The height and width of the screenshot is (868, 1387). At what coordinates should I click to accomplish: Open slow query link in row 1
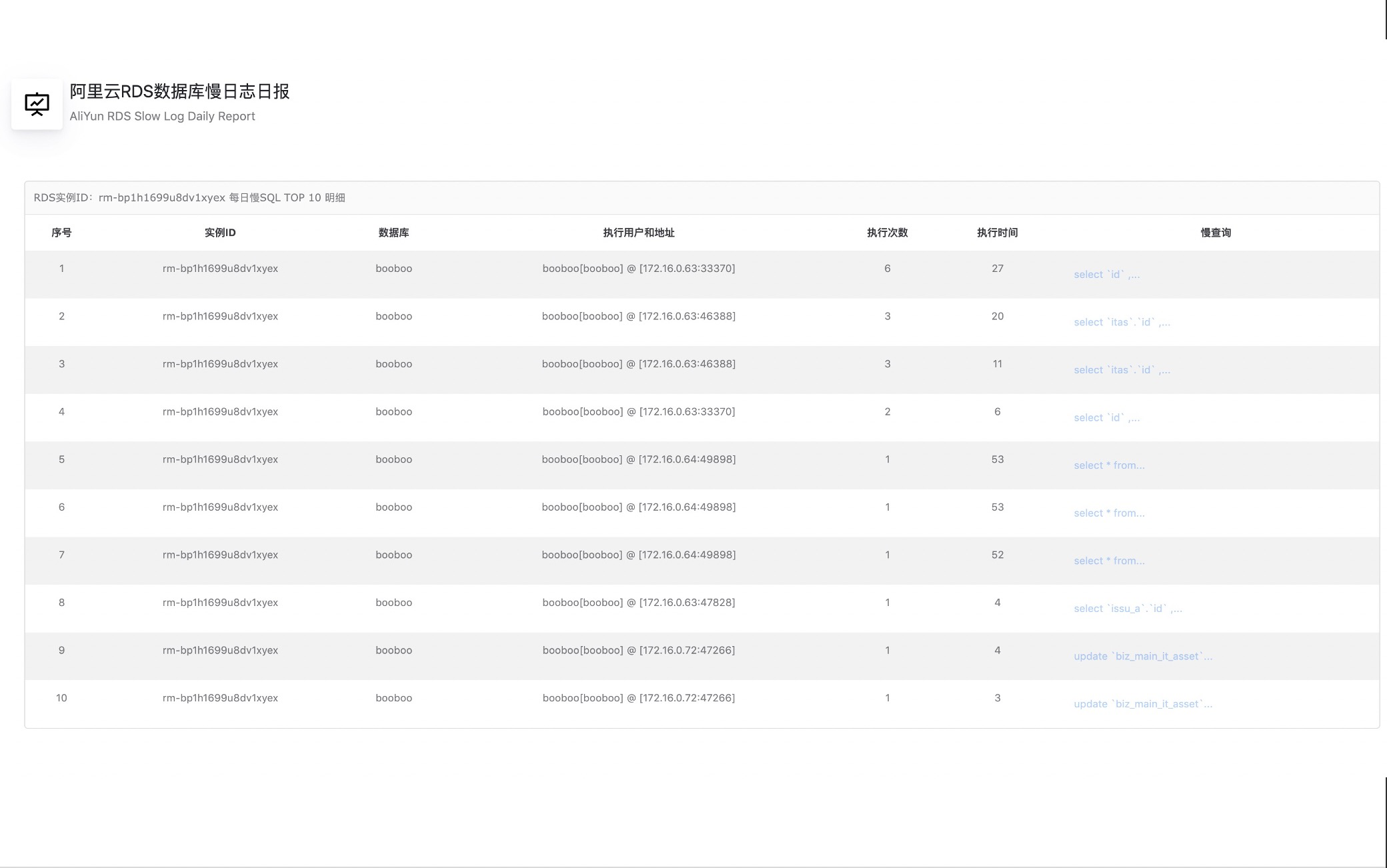click(1106, 275)
